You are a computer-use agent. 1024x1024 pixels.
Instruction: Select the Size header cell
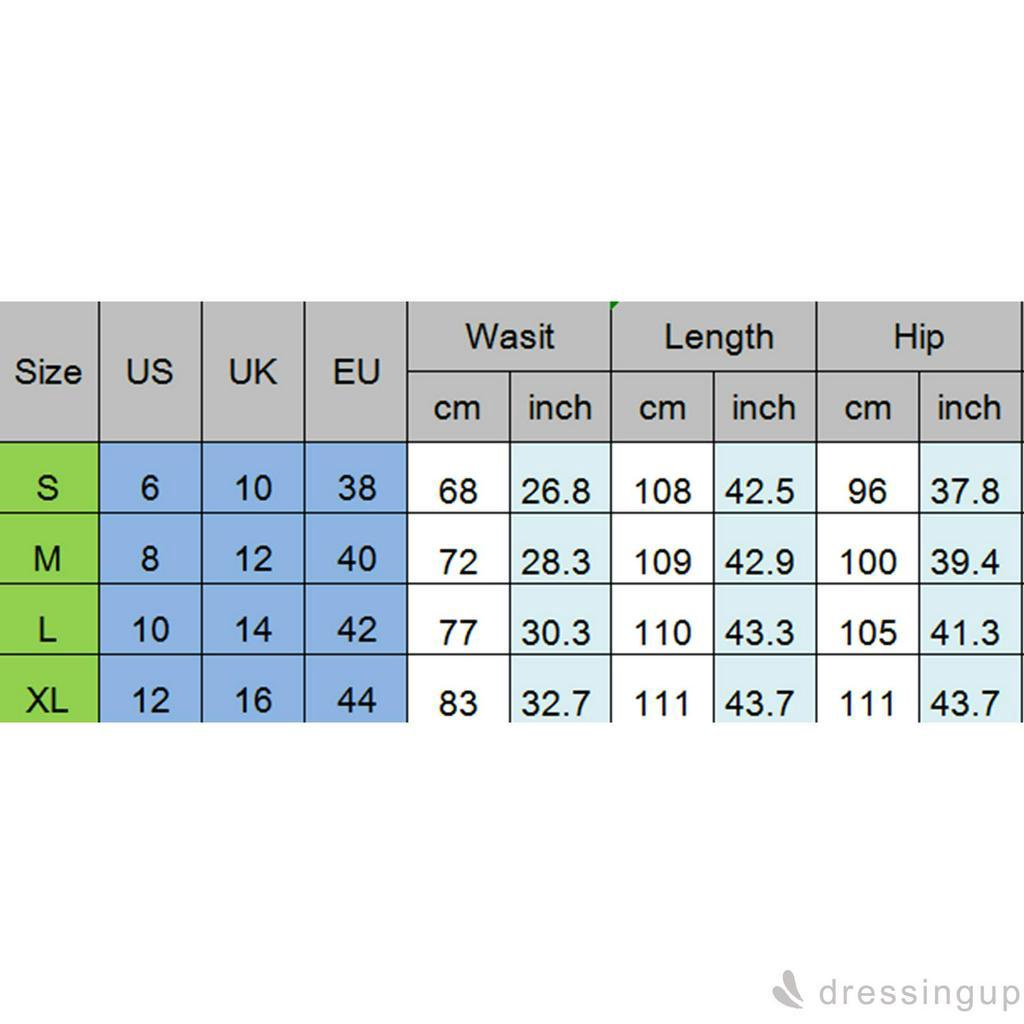[48, 372]
